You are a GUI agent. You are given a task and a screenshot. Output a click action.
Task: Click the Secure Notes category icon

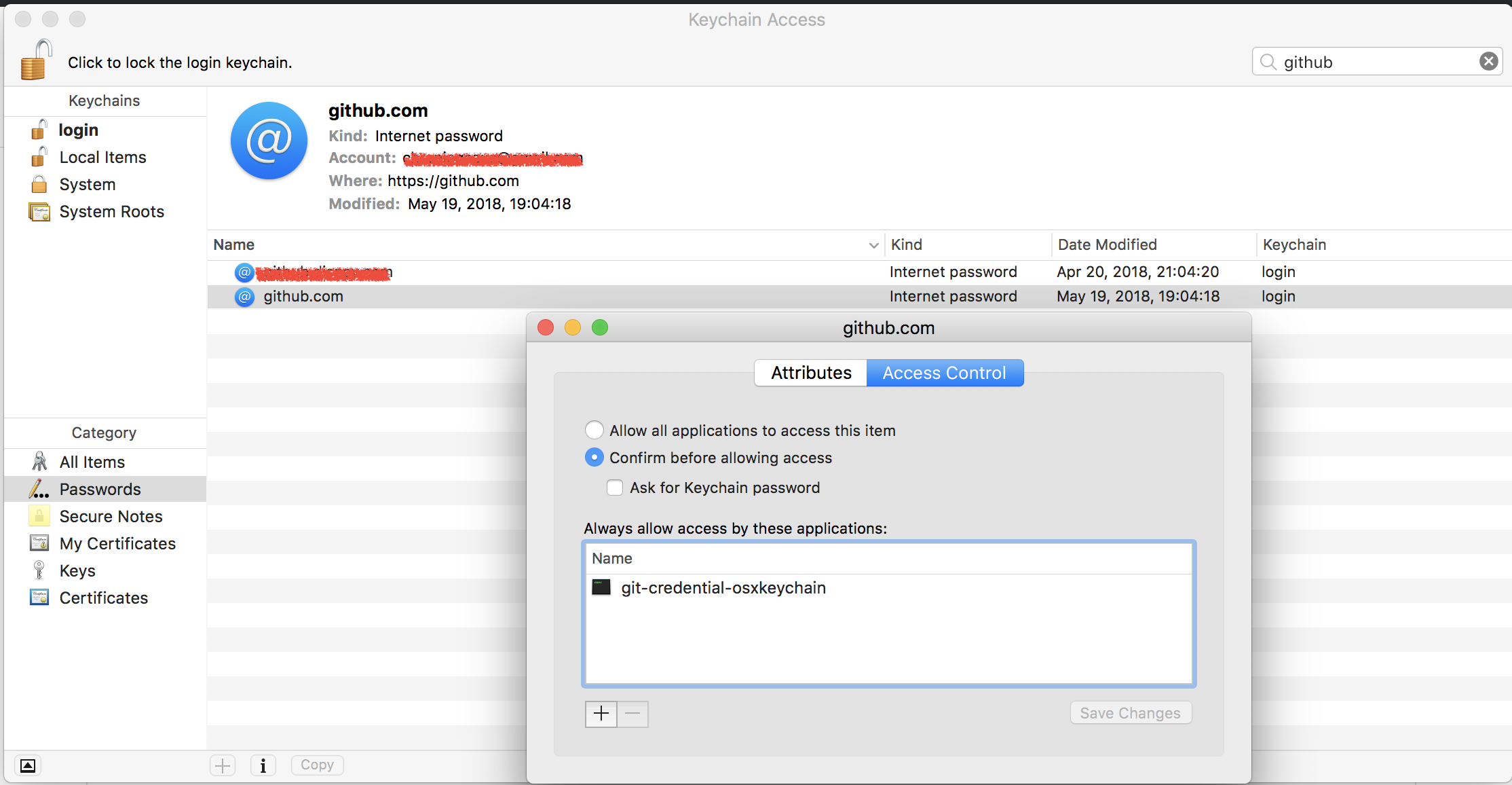(37, 516)
